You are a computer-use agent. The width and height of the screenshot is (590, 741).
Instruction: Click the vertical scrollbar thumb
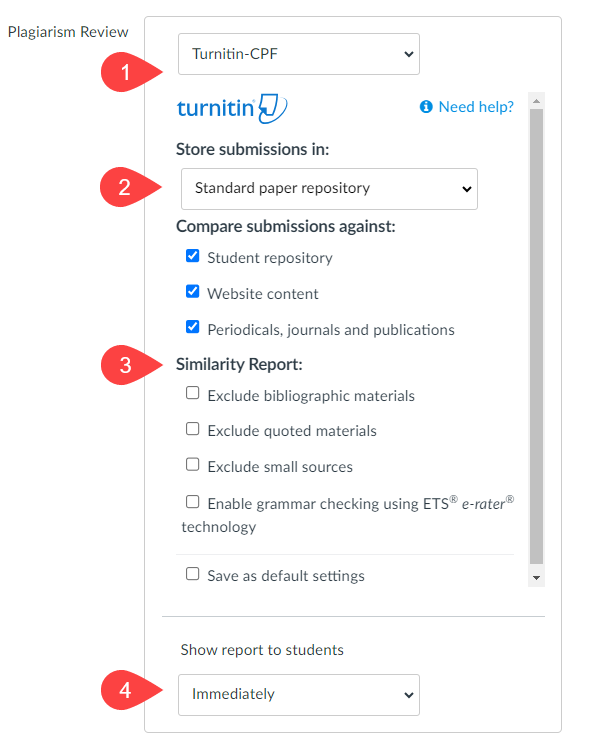tap(536, 336)
